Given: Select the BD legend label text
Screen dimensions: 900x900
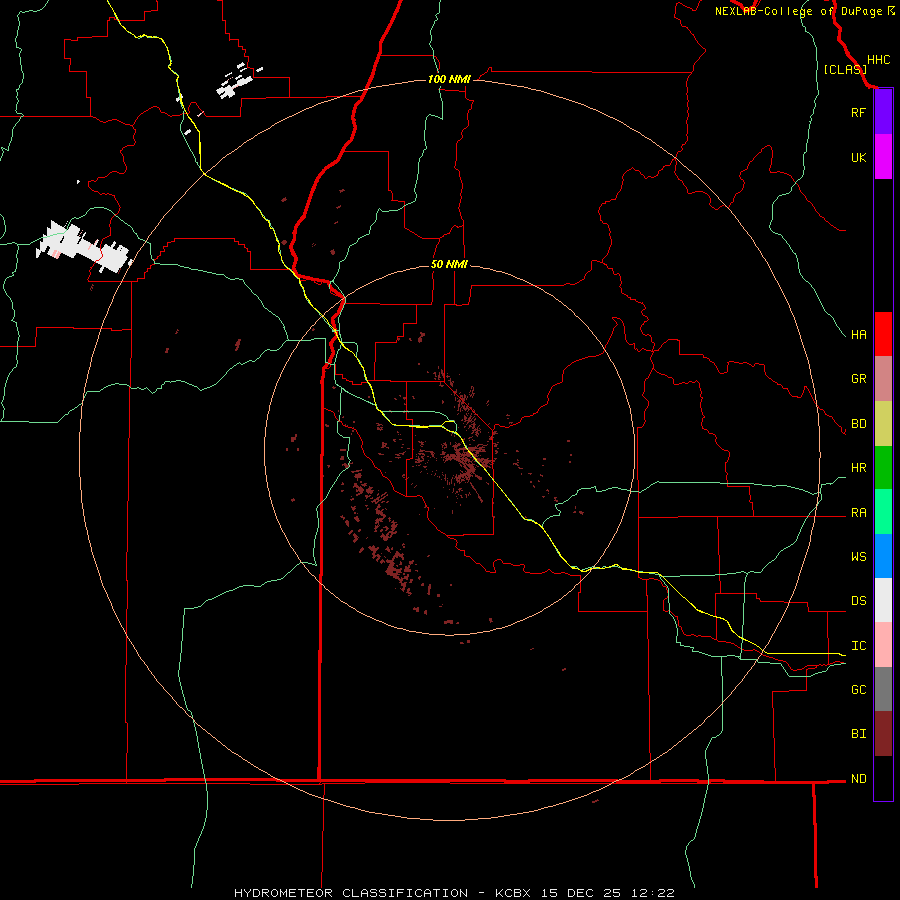Looking at the screenshot, I should pyautogui.click(x=859, y=424).
